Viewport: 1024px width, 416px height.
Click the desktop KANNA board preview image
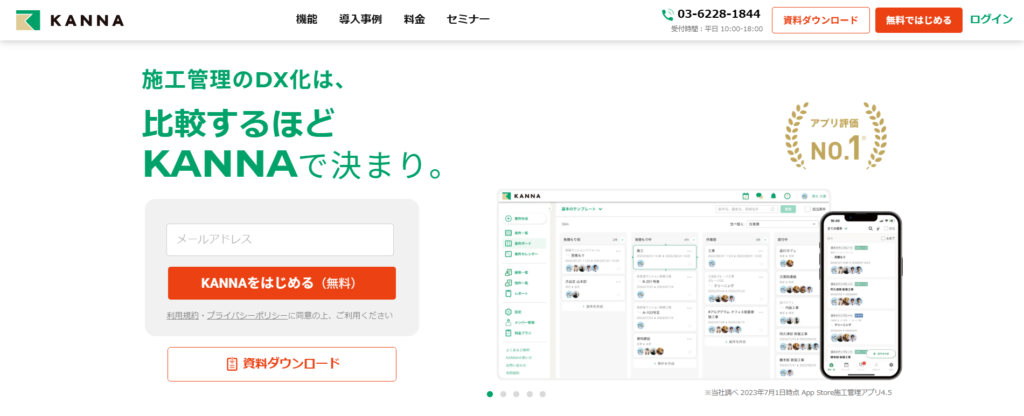tap(660, 284)
